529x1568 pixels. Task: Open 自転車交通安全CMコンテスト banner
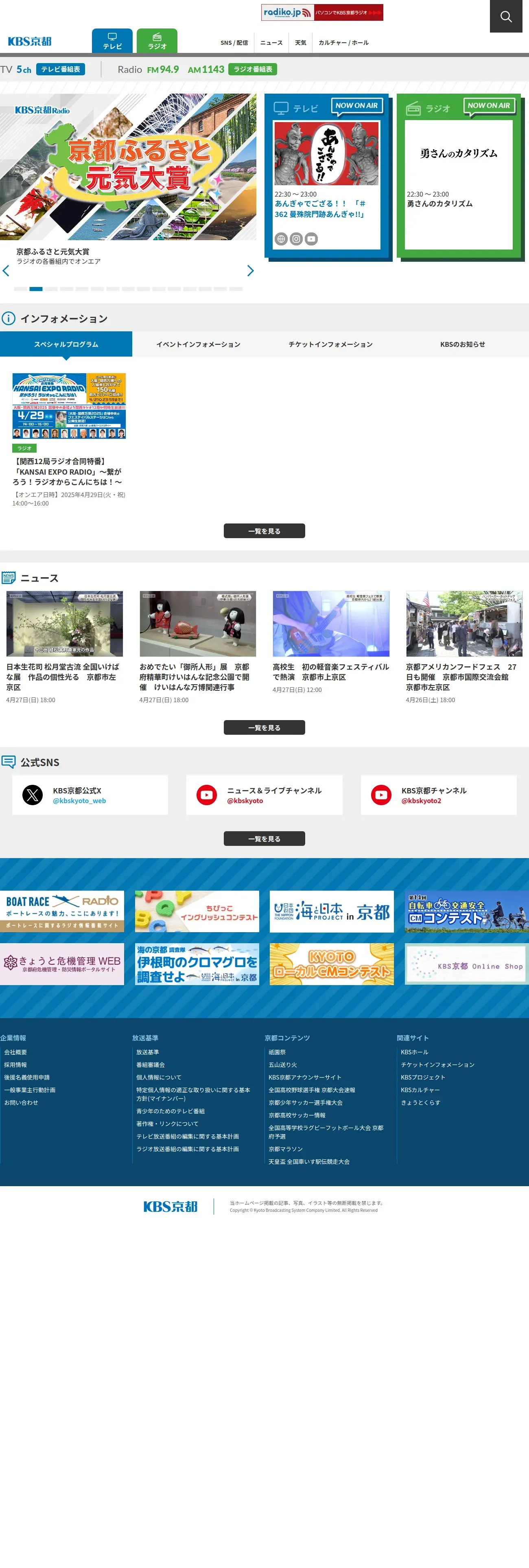coord(467,911)
